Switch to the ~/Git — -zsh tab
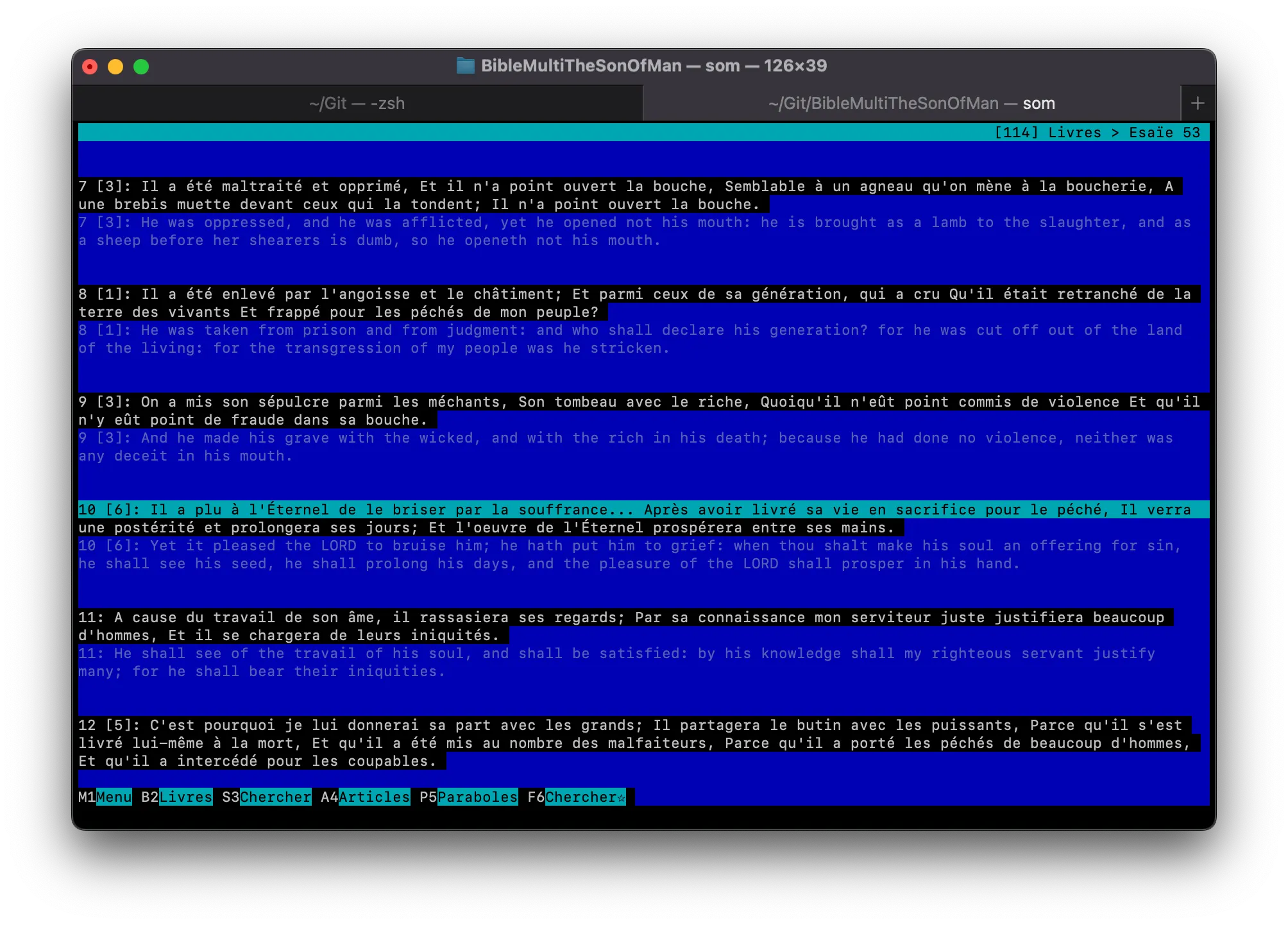 pyautogui.click(x=357, y=103)
